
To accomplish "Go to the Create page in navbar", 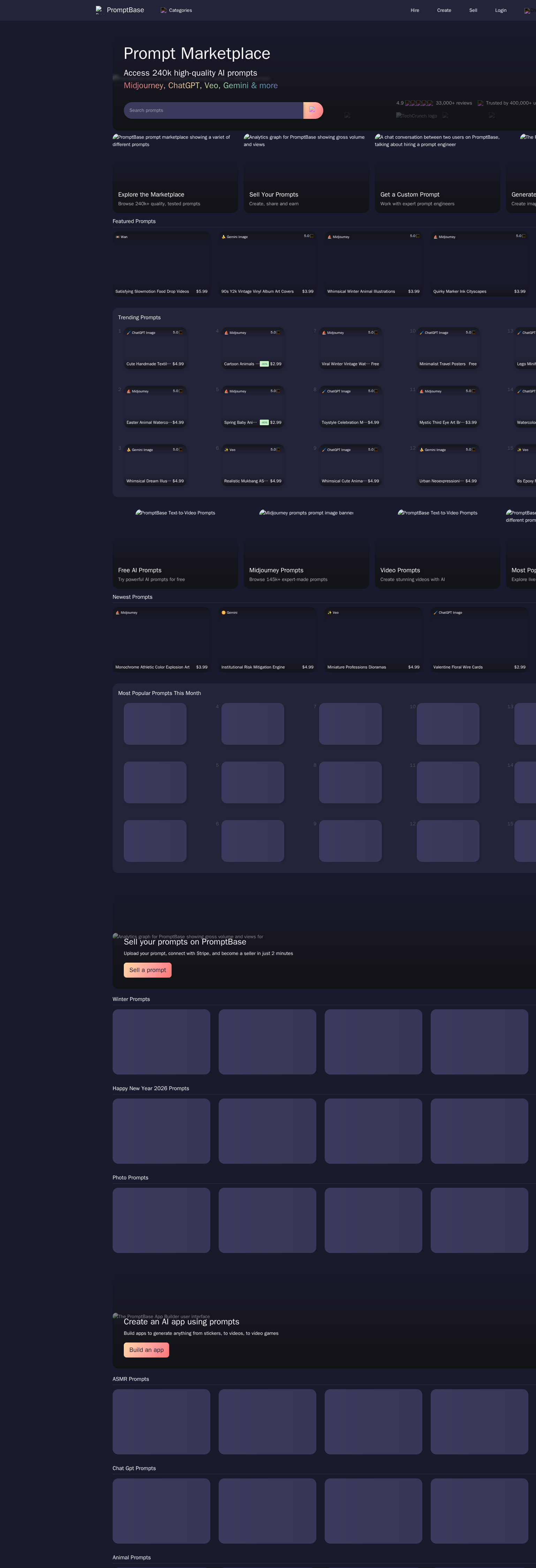I will coord(444,10).
